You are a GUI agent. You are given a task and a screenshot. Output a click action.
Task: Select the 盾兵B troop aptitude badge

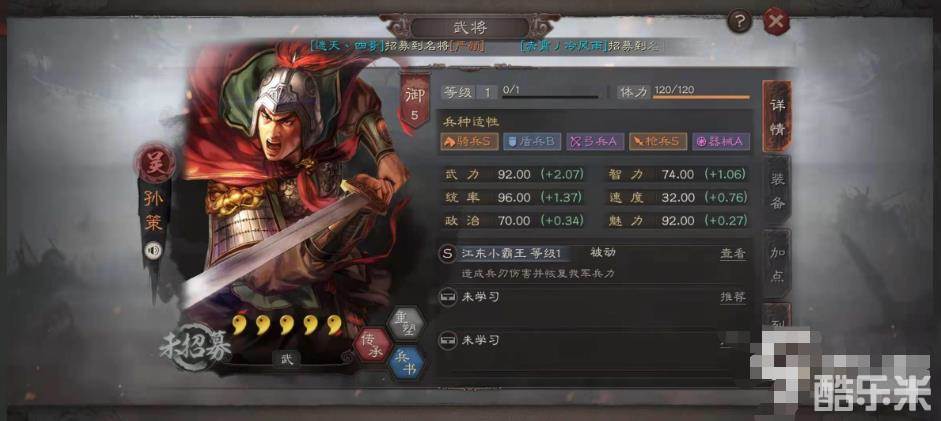(x=534, y=142)
